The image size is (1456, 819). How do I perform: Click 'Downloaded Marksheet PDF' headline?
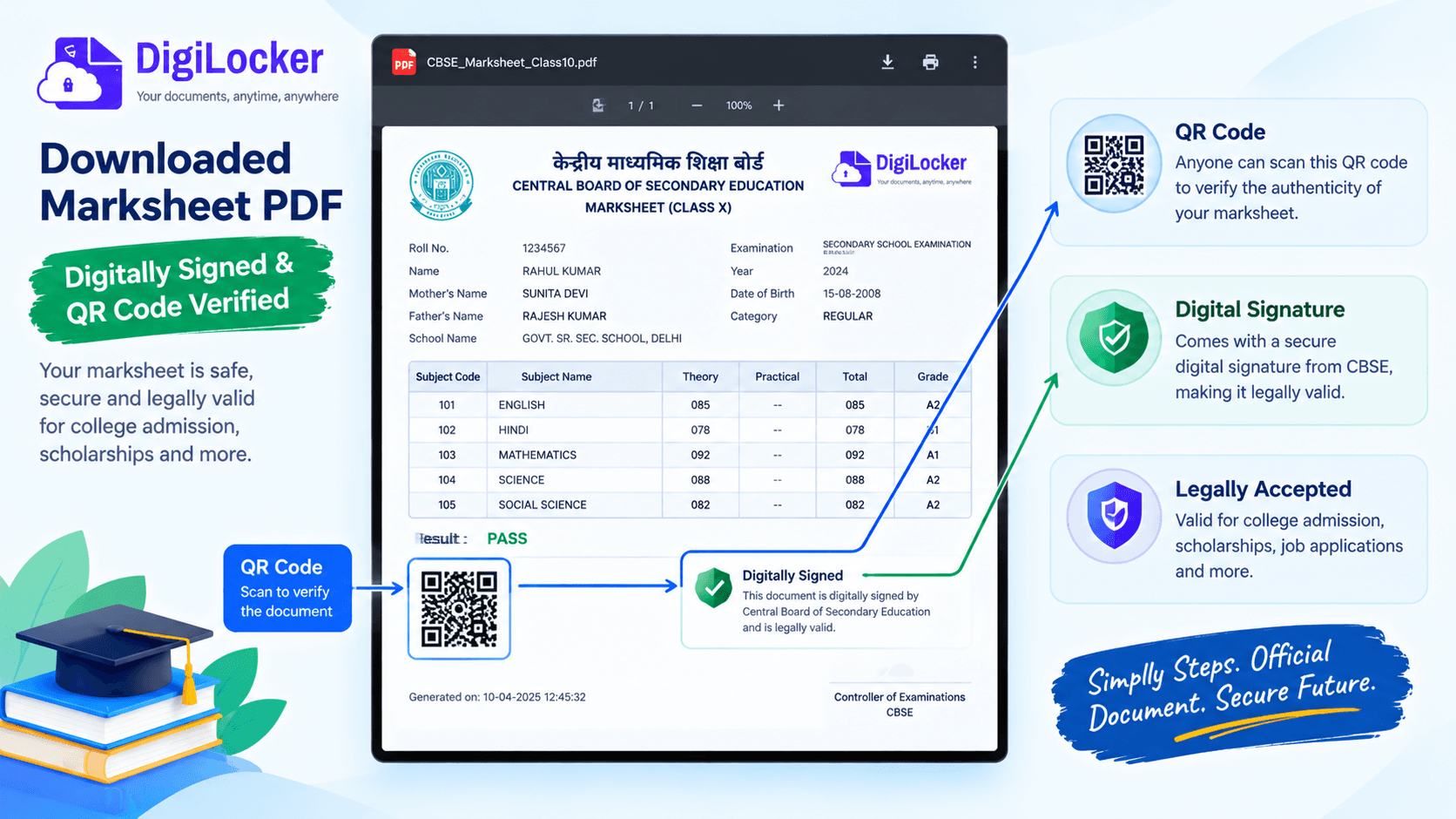tap(191, 182)
